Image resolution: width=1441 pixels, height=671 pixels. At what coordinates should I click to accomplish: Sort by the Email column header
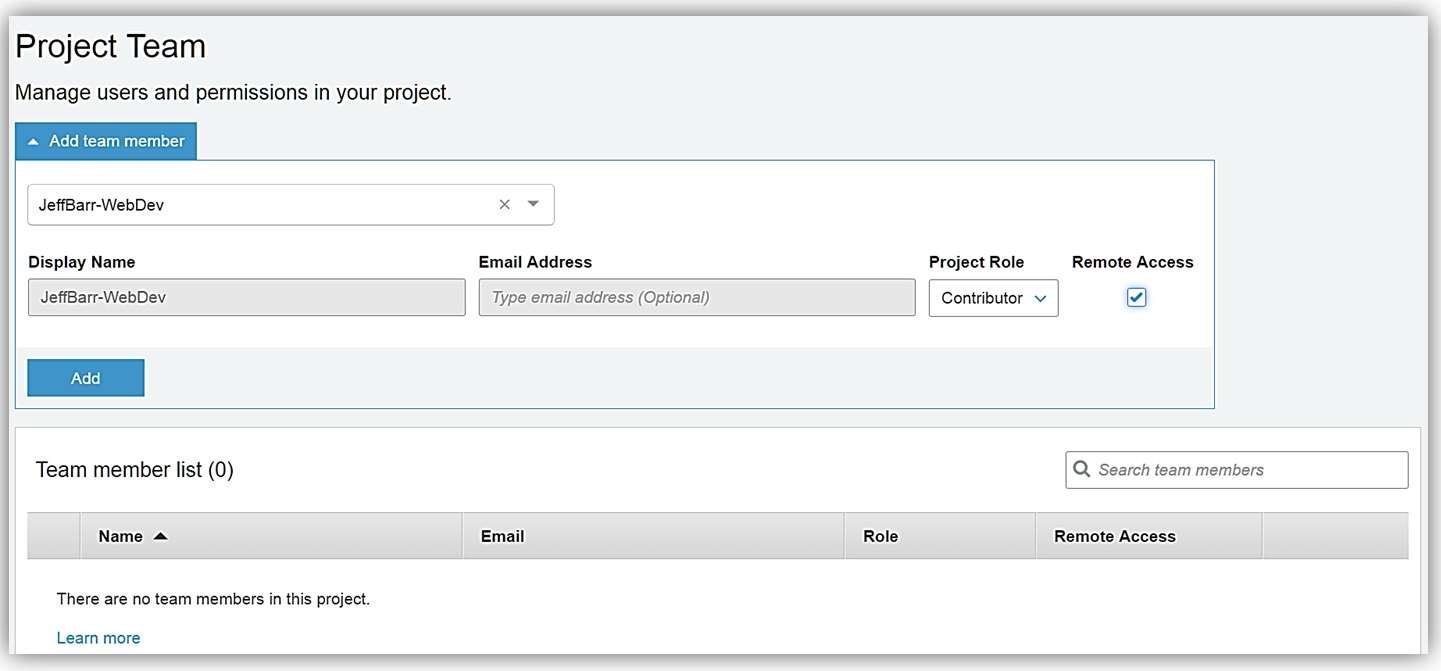502,536
